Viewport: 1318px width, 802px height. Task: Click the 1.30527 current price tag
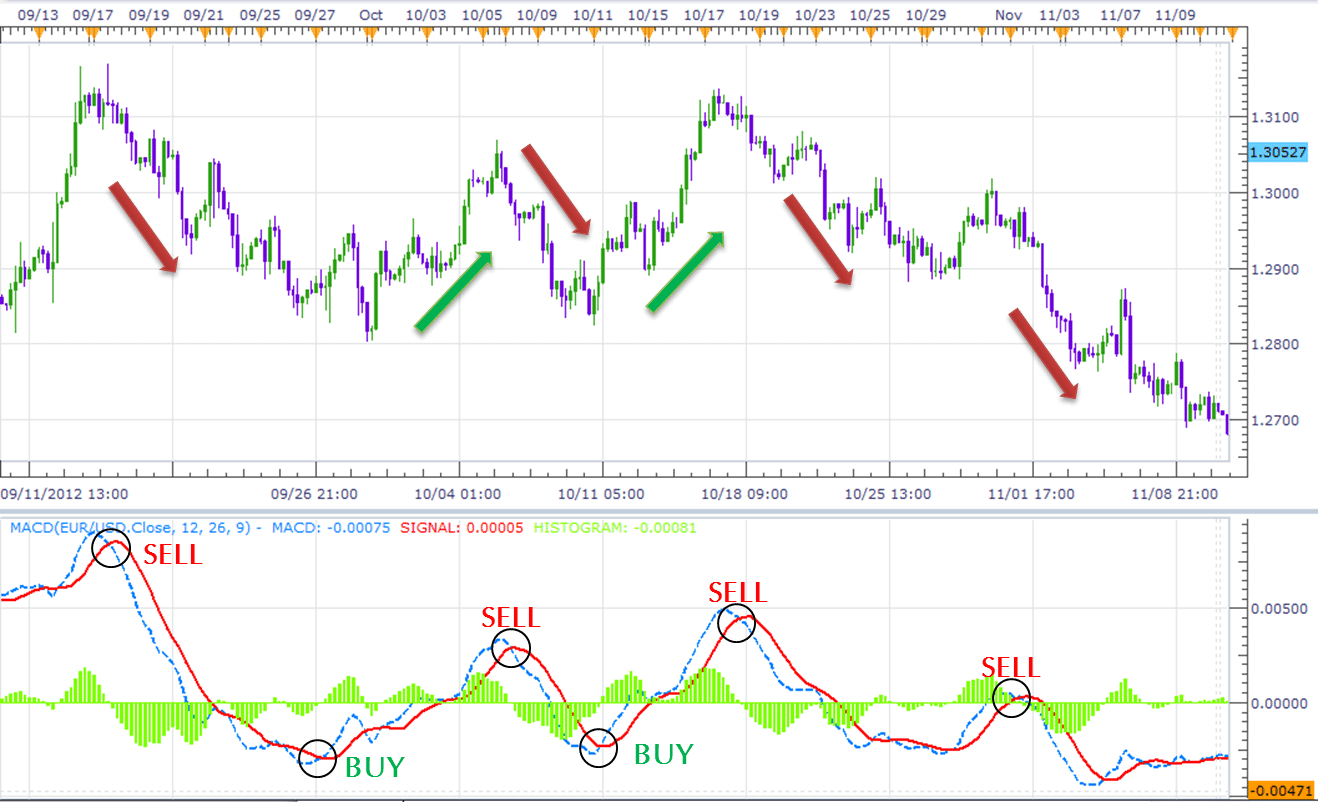pyautogui.click(x=1278, y=152)
